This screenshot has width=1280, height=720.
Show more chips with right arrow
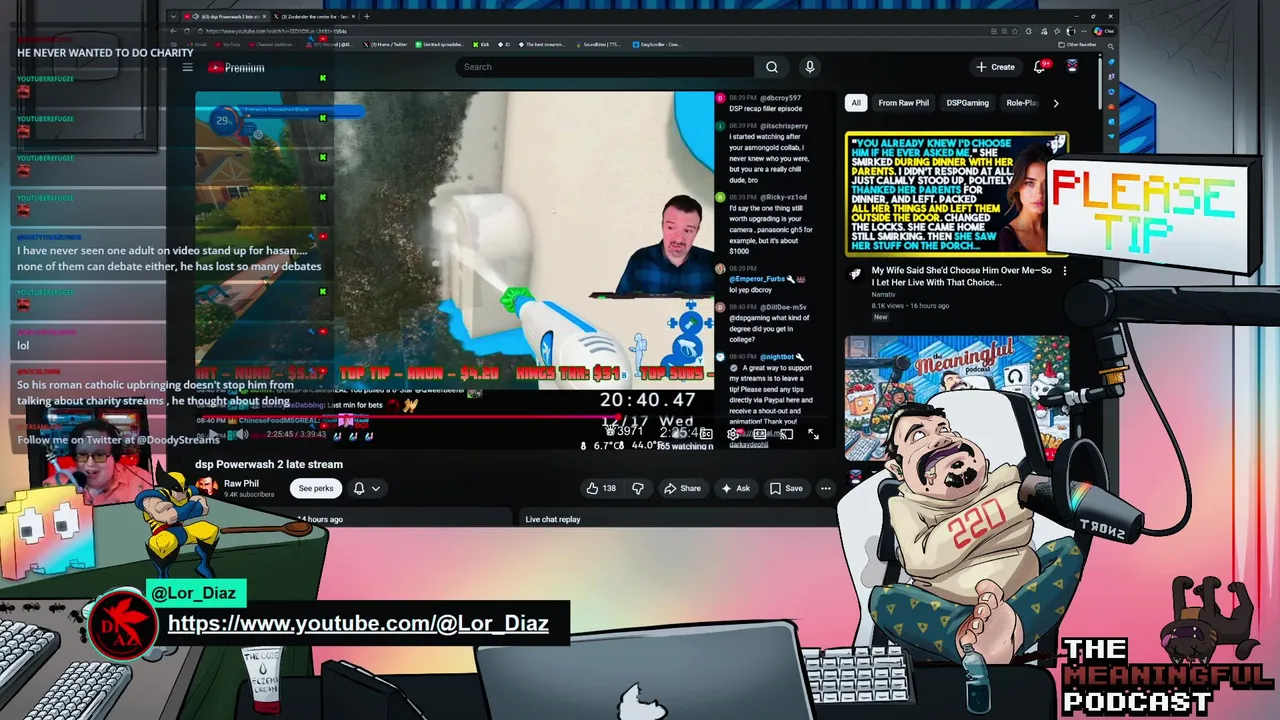pos(1055,103)
